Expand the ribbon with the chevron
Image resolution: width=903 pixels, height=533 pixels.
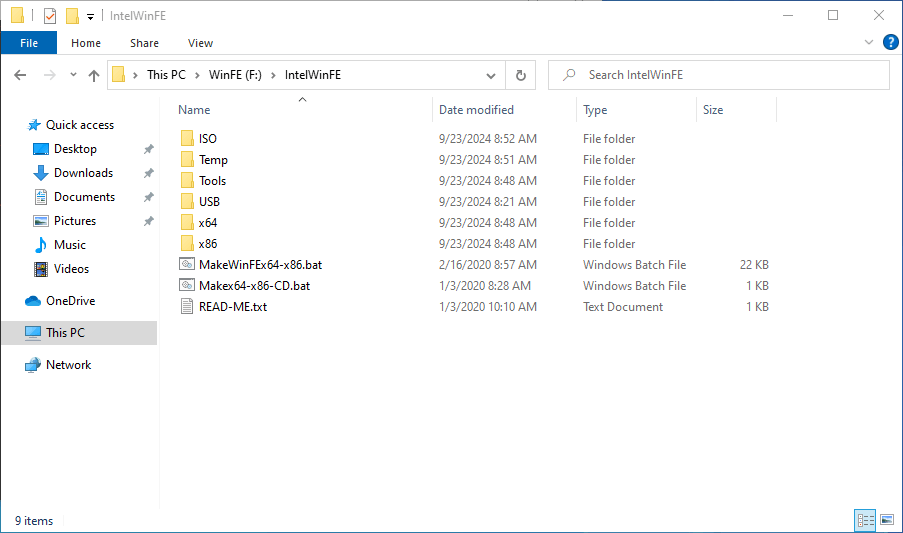pyautogui.click(x=869, y=42)
